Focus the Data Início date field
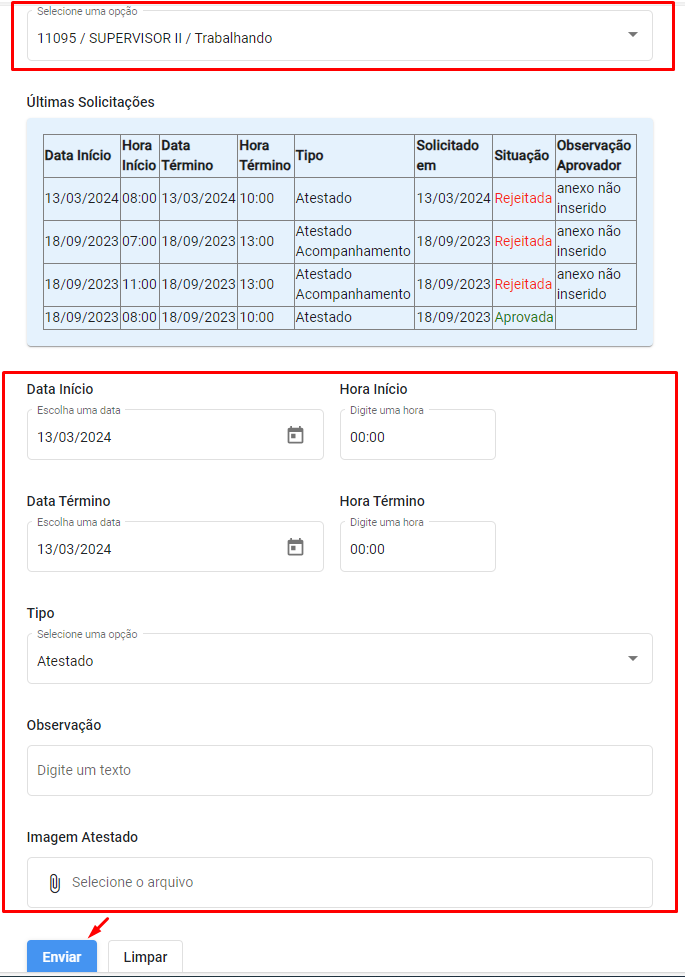The image size is (685, 977). pos(175,435)
